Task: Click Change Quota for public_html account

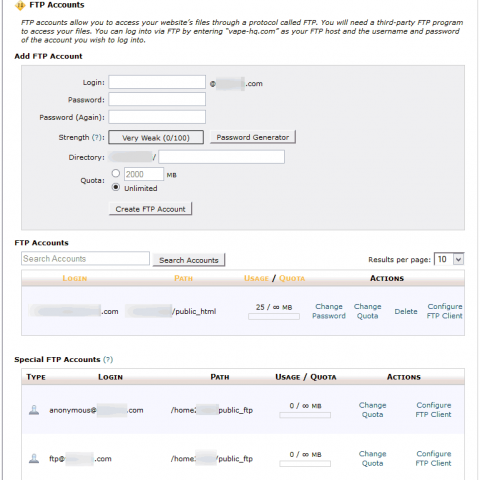Action: click(368, 311)
